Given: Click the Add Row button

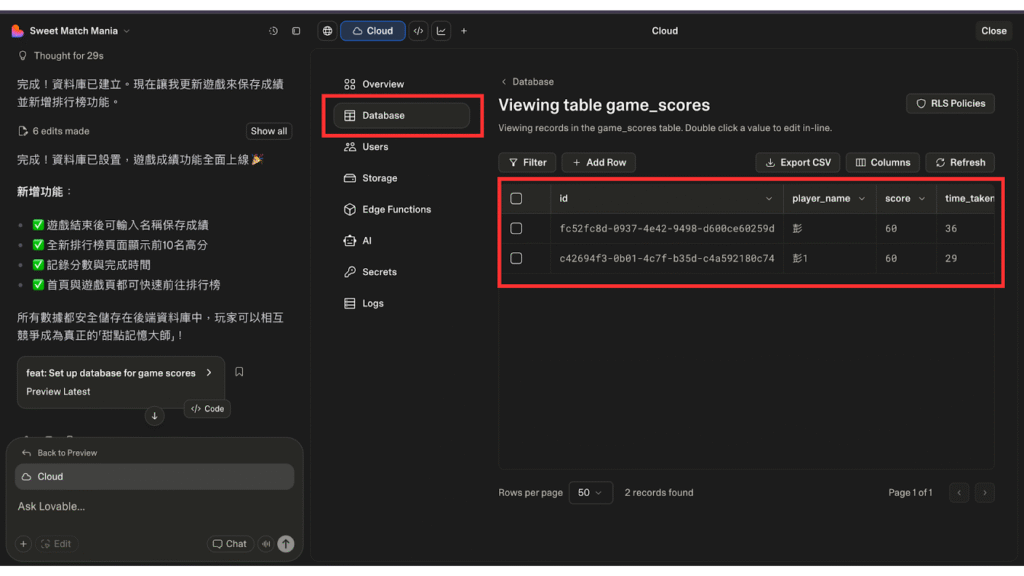Looking at the screenshot, I should tap(598, 162).
